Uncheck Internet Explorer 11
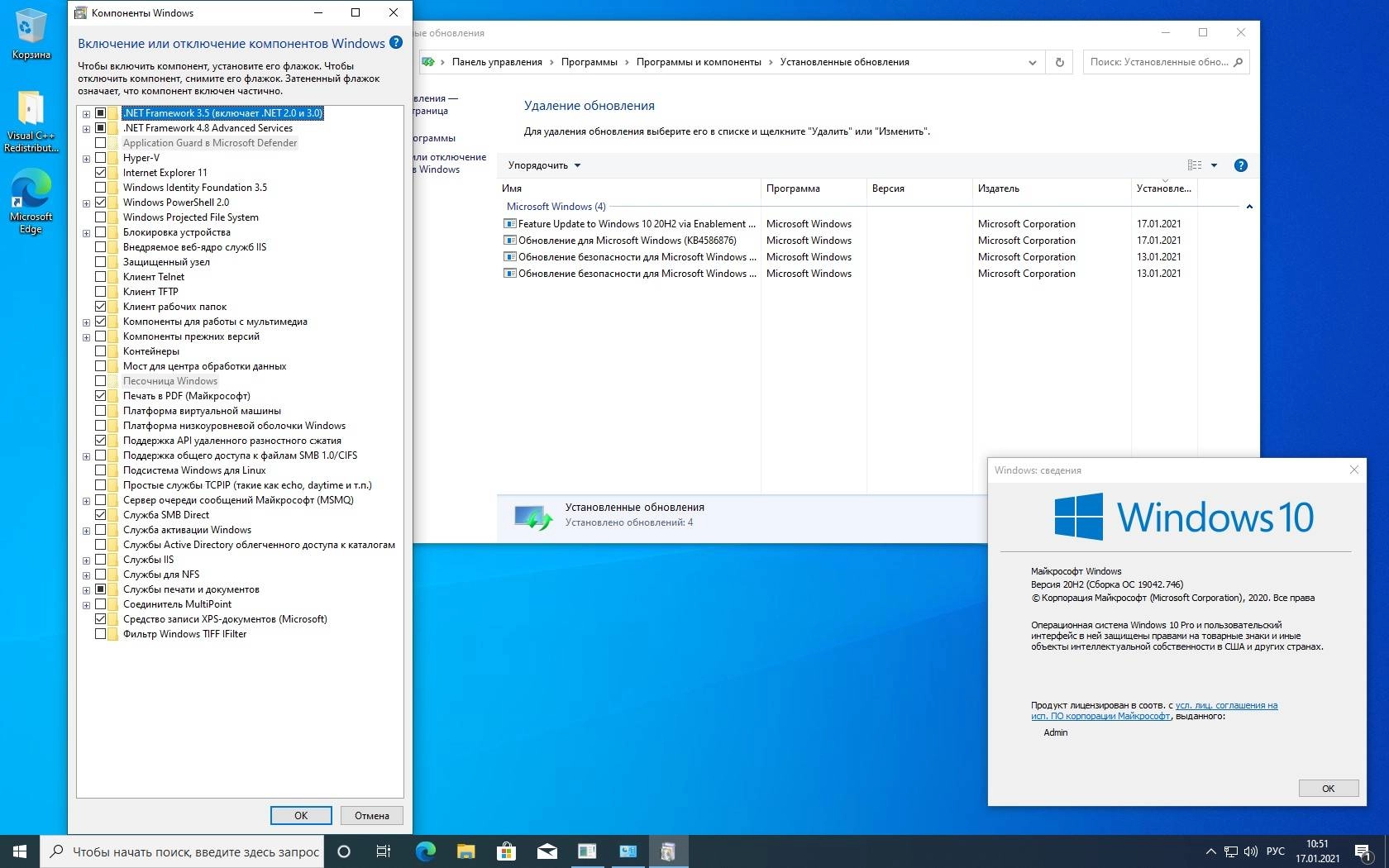Image resolution: width=1389 pixels, height=868 pixels. pyautogui.click(x=101, y=173)
